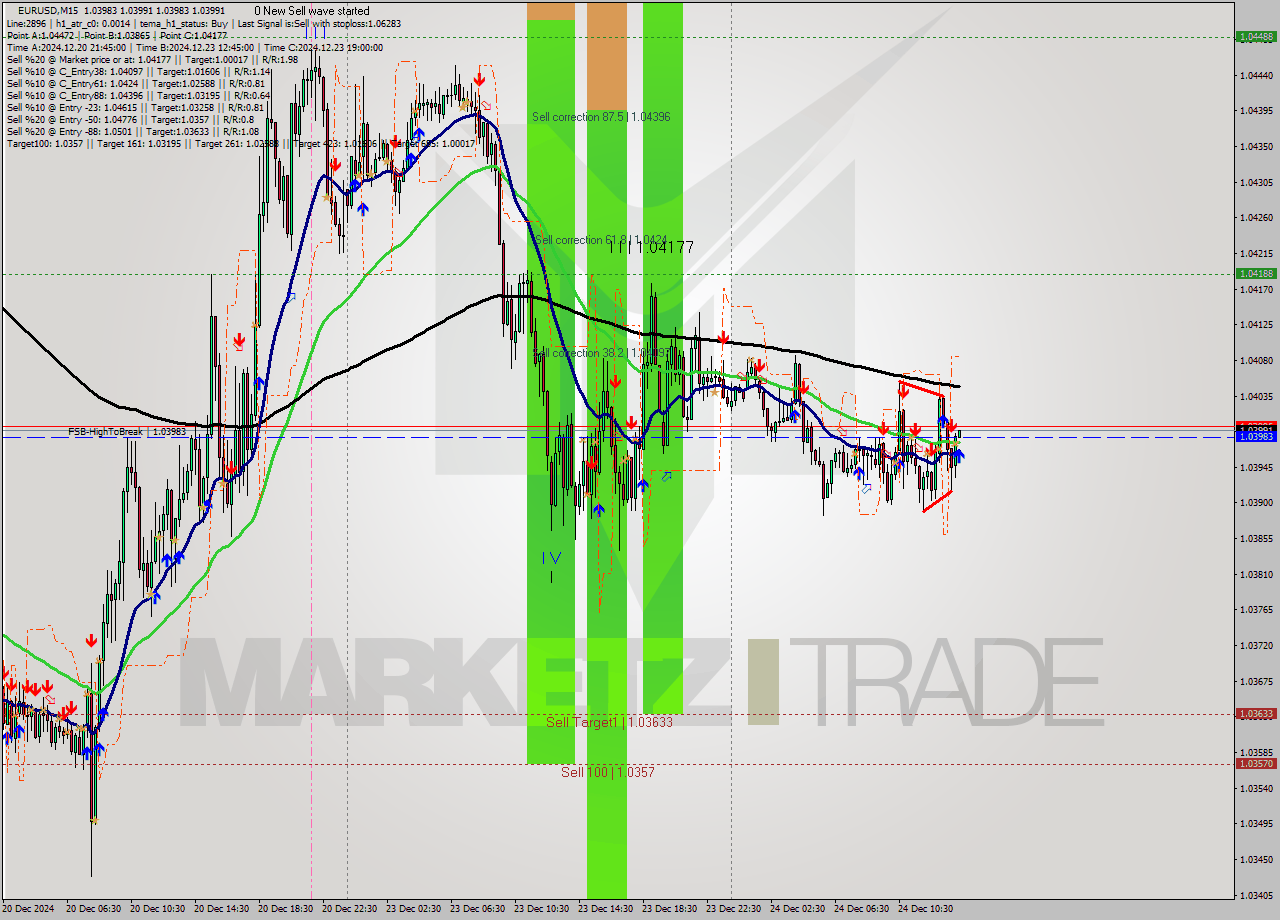Viewport: 1280px width, 920px height.
Task: Click the 1.04080 price axis value
Action: pyautogui.click(x=1256, y=360)
